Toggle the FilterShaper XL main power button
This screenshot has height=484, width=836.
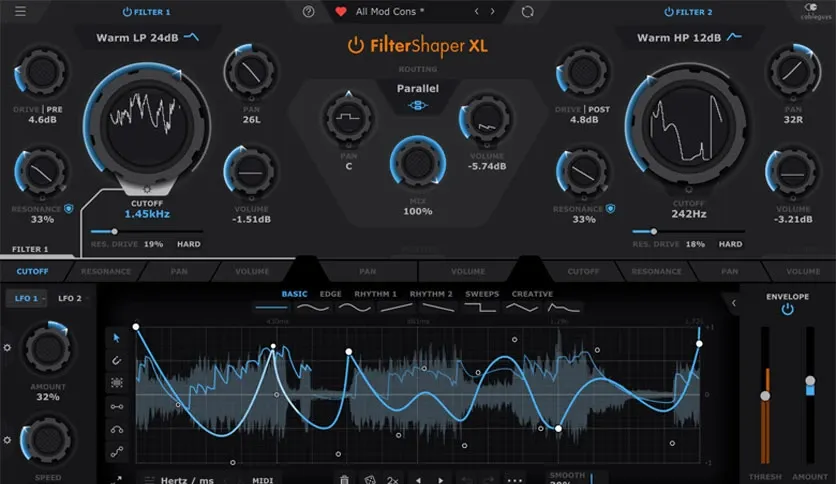pyautogui.click(x=355, y=46)
